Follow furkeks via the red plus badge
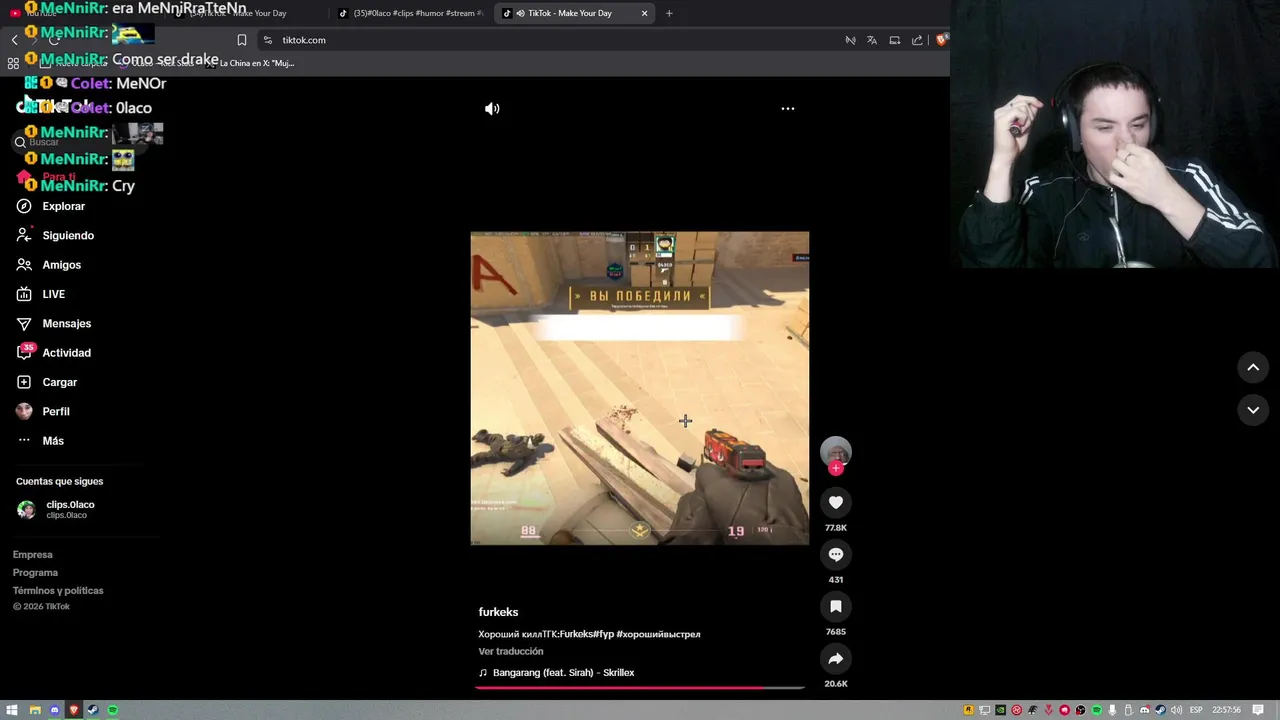 (x=836, y=468)
